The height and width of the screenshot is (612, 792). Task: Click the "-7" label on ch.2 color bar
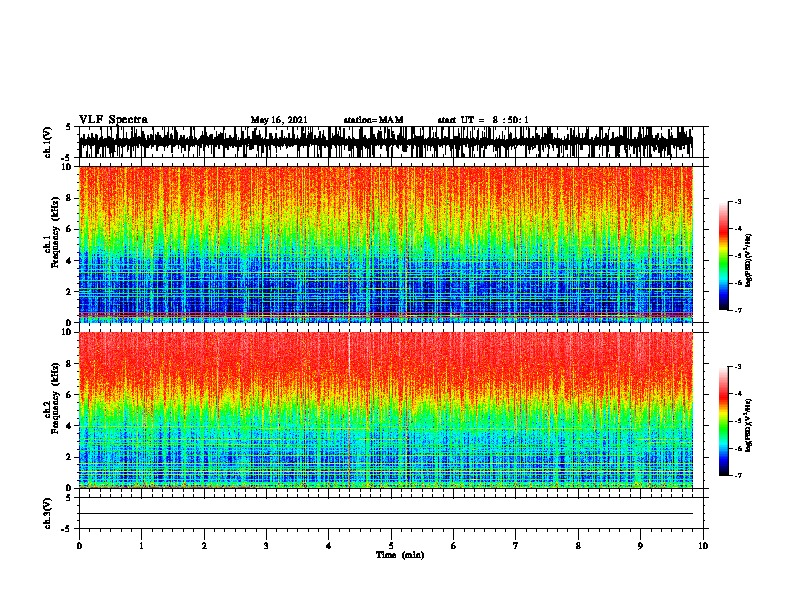737,475
